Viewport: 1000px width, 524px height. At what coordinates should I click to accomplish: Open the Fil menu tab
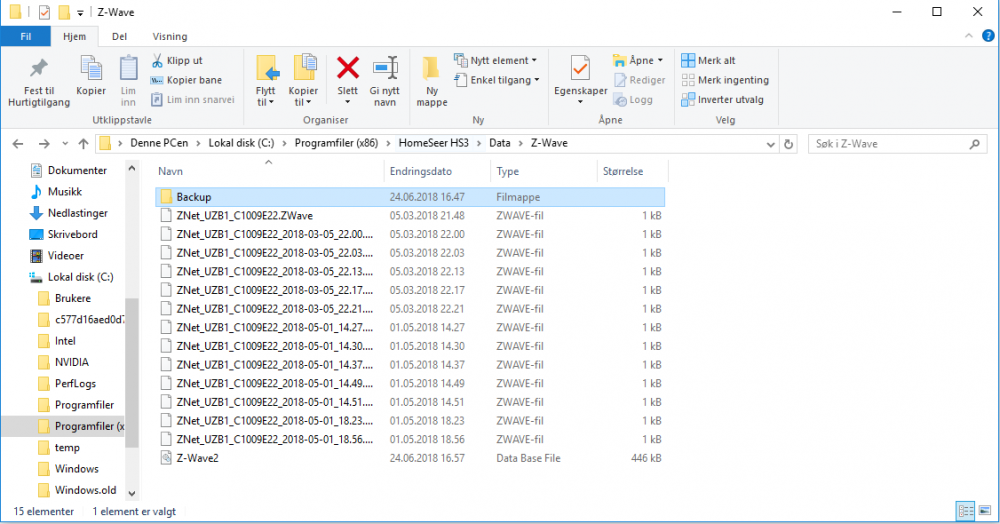pos(26,36)
